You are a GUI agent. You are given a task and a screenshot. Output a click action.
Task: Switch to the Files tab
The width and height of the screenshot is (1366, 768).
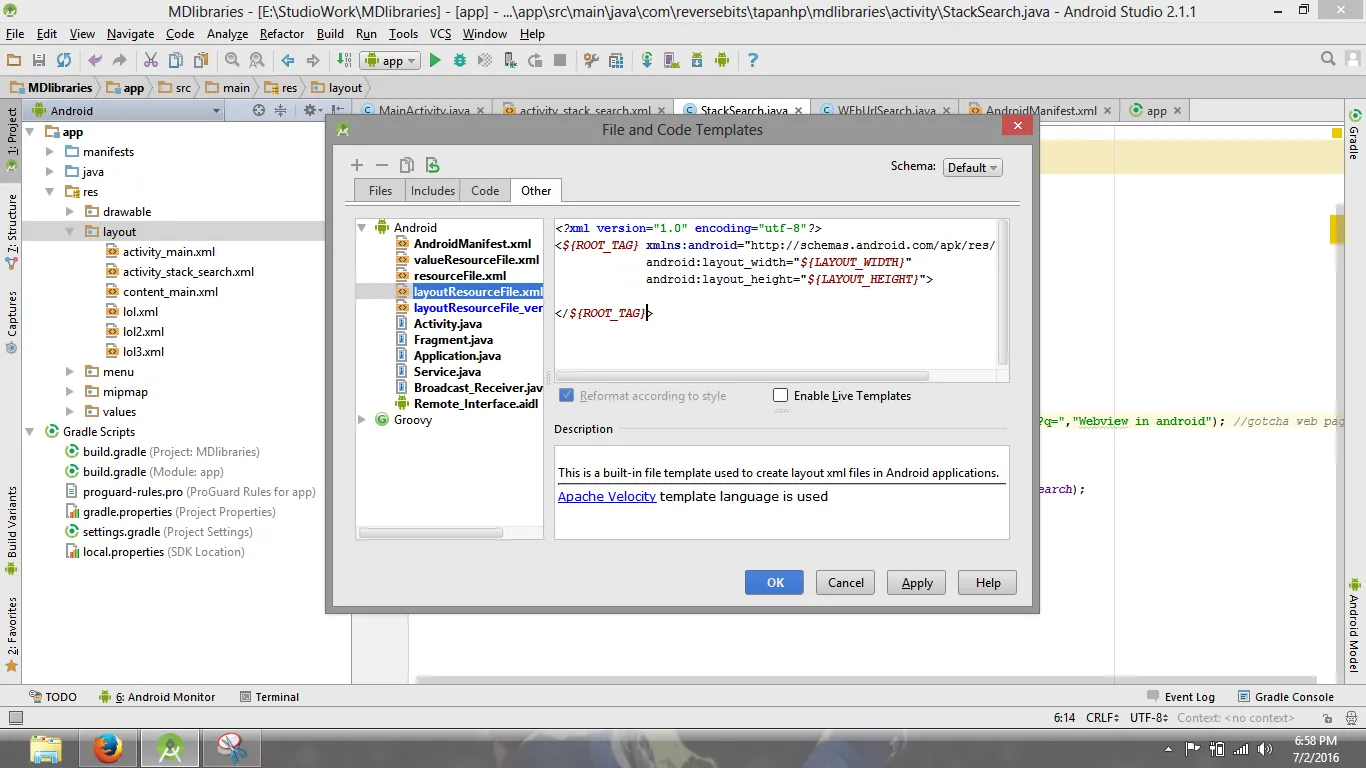tap(380, 190)
